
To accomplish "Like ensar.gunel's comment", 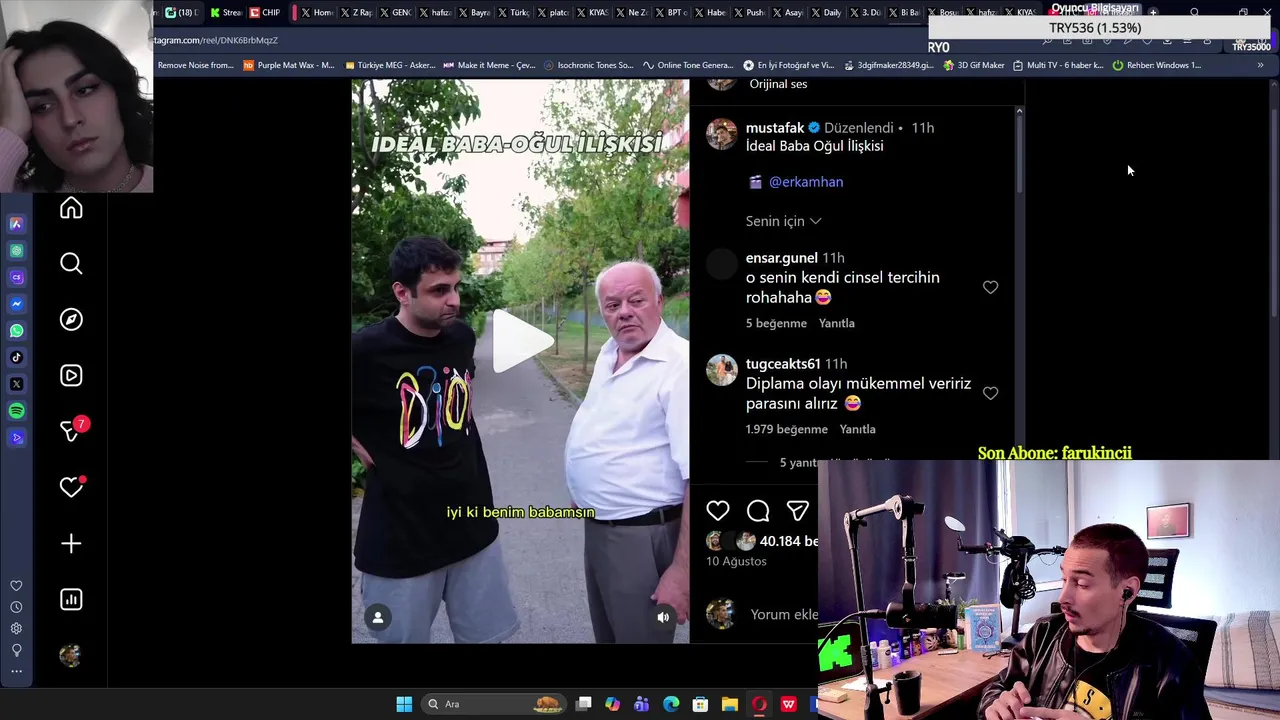I will tap(990, 287).
